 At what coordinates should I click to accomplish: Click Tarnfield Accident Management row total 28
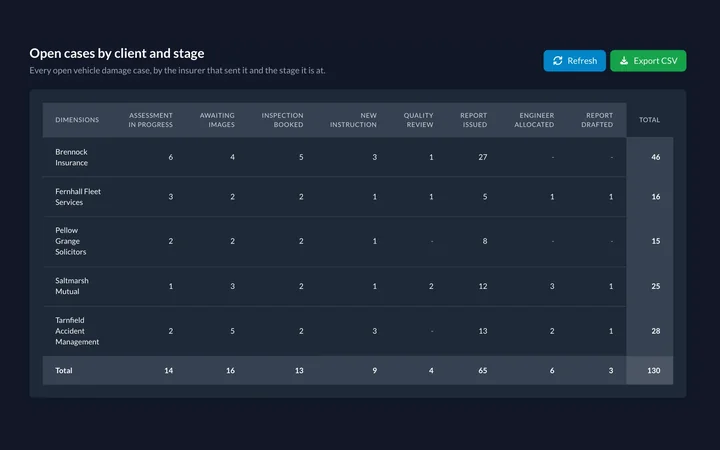[x=656, y=331]
